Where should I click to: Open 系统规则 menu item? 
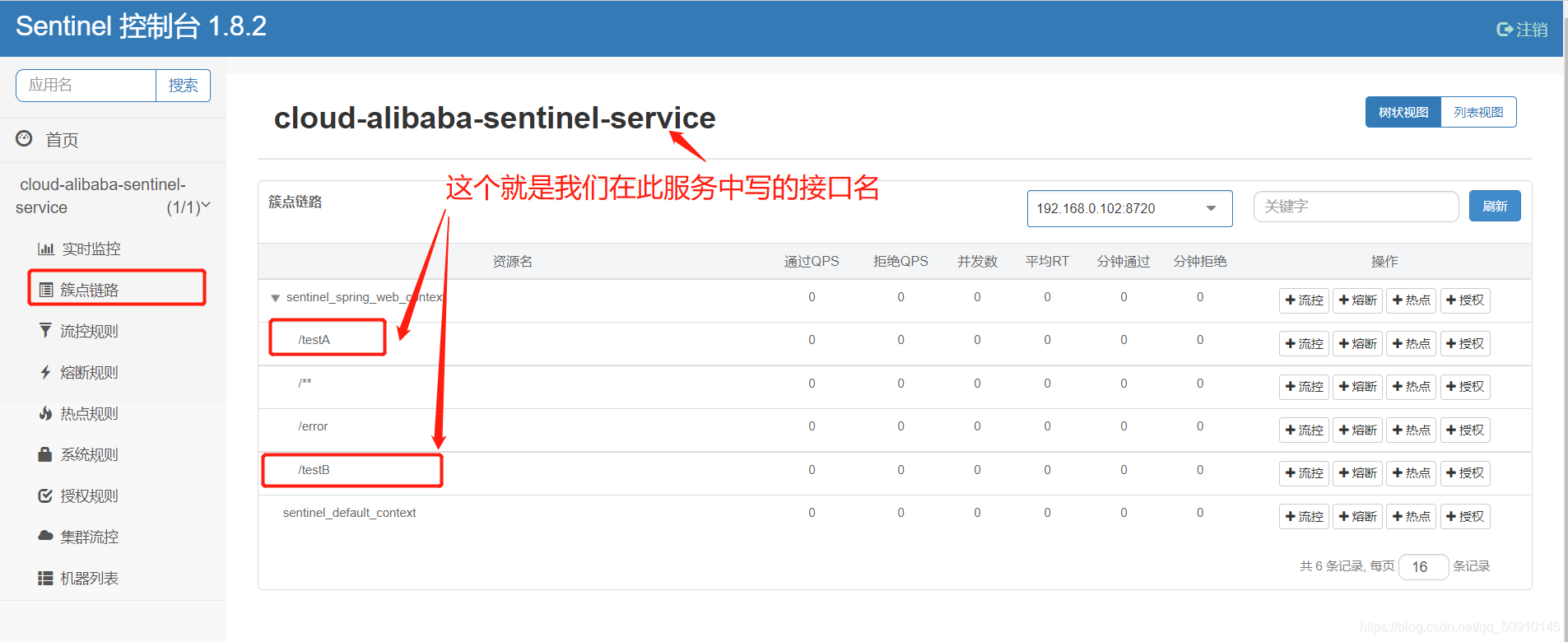click(x=89, y=454)
